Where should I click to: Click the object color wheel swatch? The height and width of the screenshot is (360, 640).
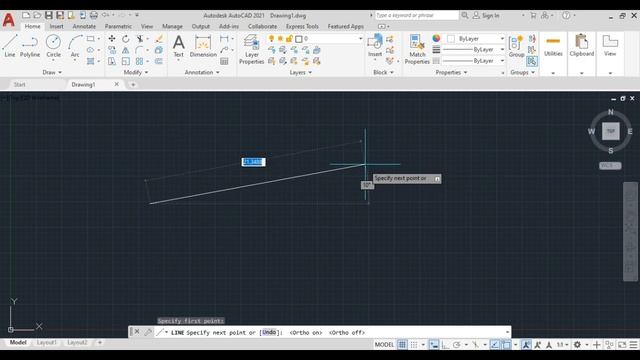click(x=436, y=39)
